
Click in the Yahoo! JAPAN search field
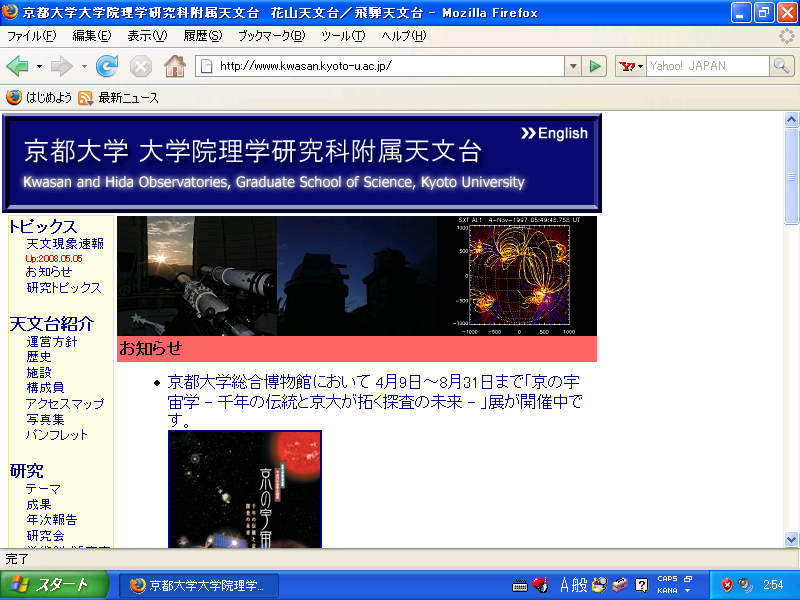(707, 66)
